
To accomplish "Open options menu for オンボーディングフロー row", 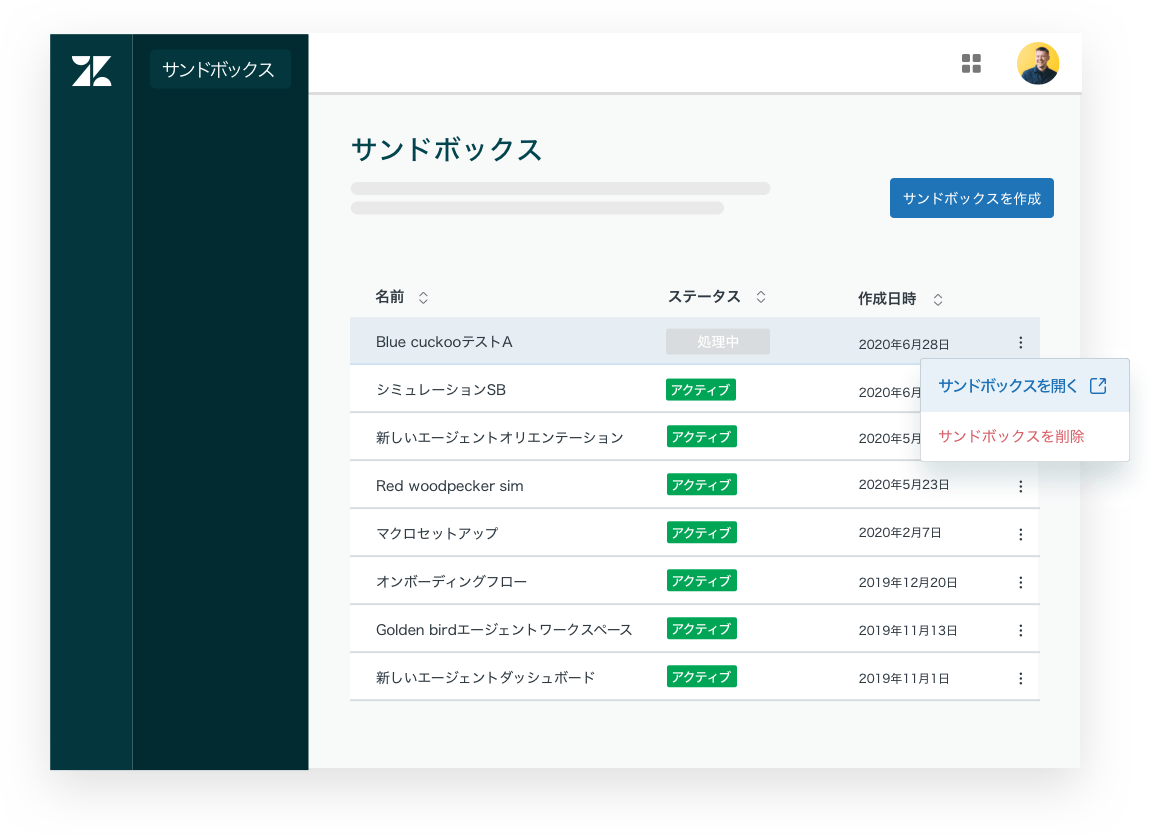I will (1020, 583).
